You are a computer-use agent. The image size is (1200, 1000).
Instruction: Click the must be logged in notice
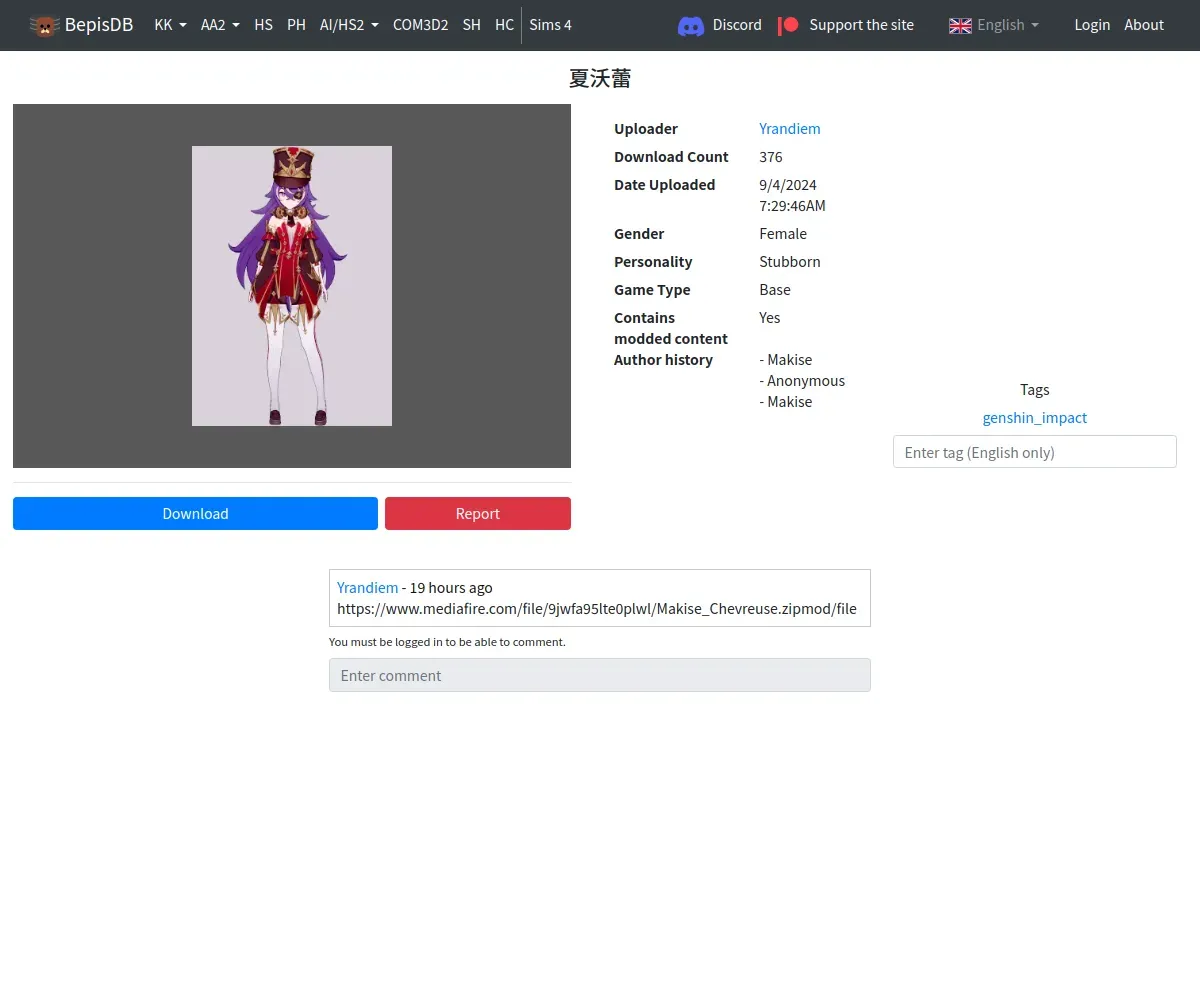pyautogui.click(x=447, y=641)
